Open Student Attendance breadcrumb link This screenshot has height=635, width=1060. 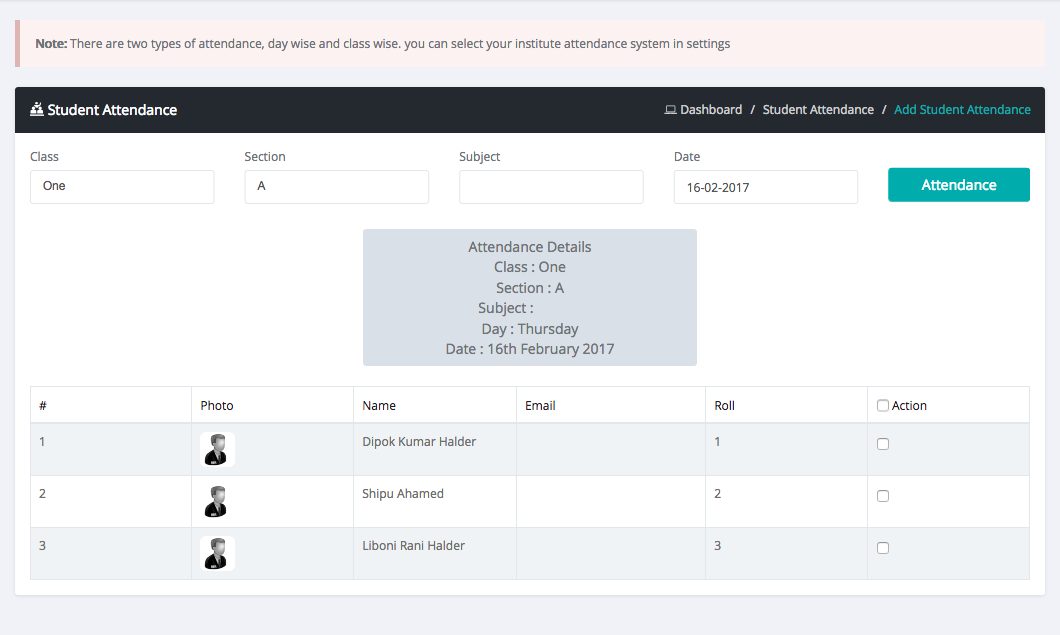pyautogui.click(x=818, y=110)
